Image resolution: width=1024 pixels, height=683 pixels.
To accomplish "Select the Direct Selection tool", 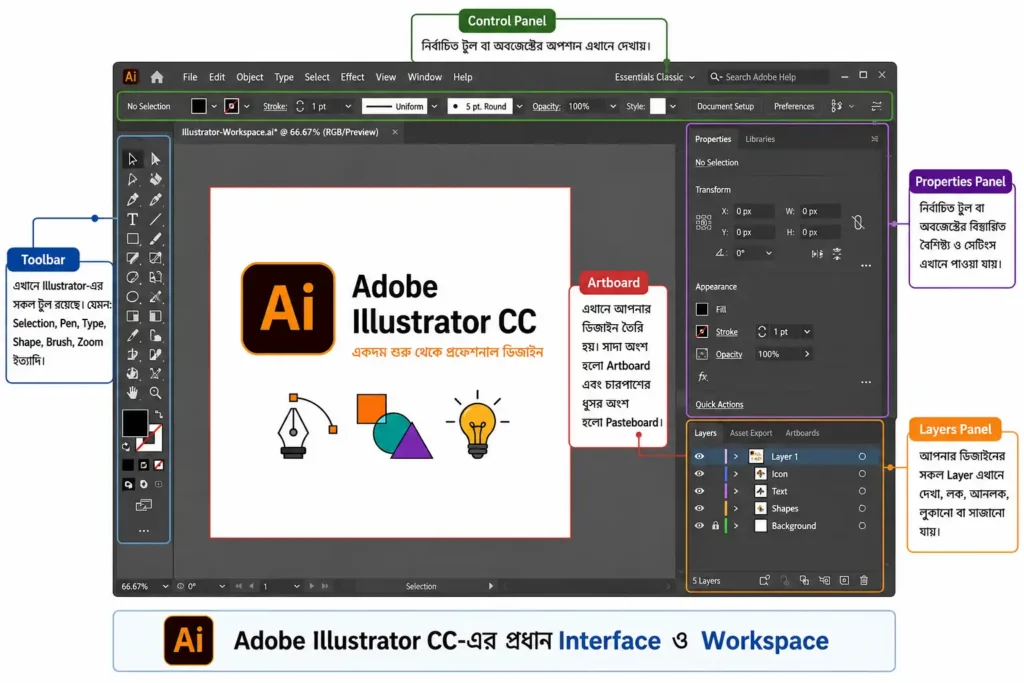I will (155, 159).
